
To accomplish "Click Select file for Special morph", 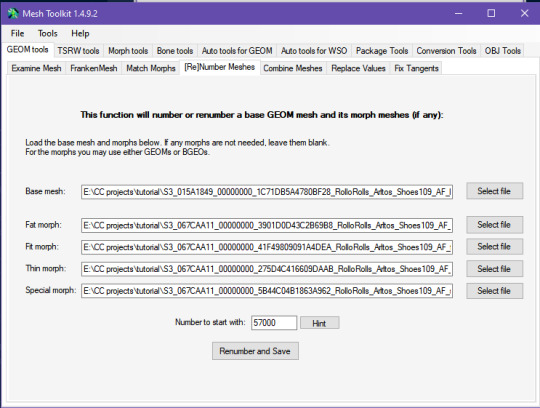I will click(495, 291).
